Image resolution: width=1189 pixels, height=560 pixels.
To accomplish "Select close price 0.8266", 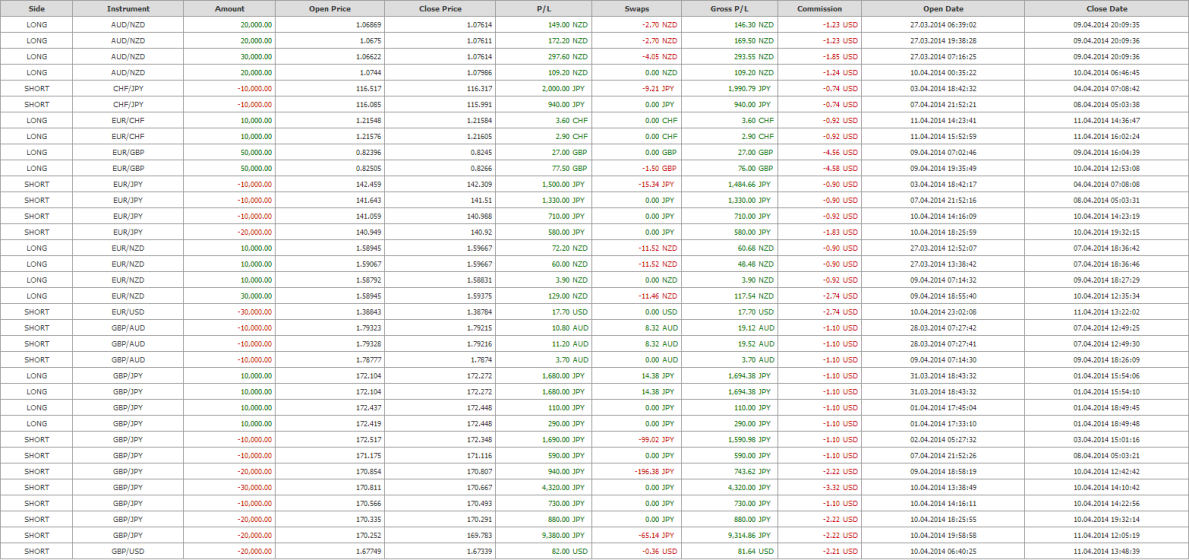I will pyautogui.click(x=481, y=168).
